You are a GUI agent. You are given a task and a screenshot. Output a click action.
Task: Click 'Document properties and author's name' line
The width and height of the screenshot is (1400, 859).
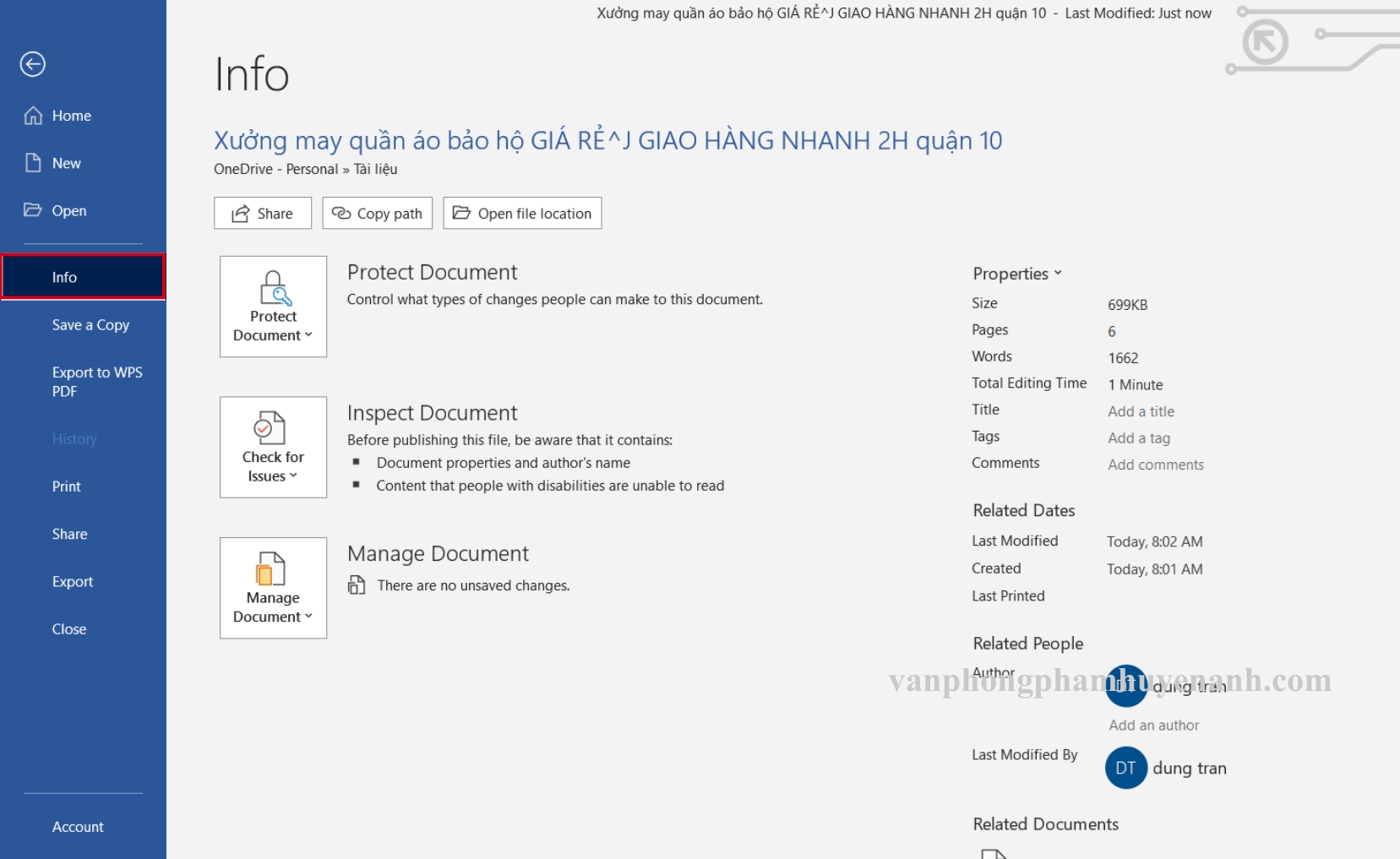504,463
